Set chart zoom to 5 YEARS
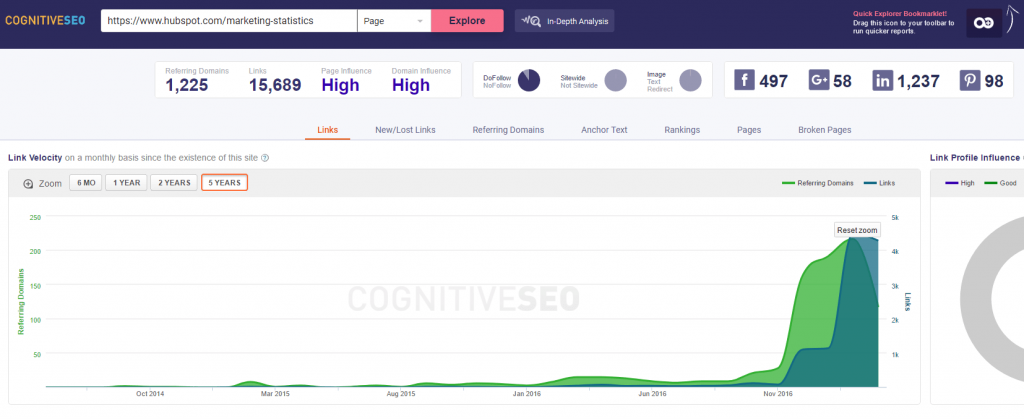 224,183
